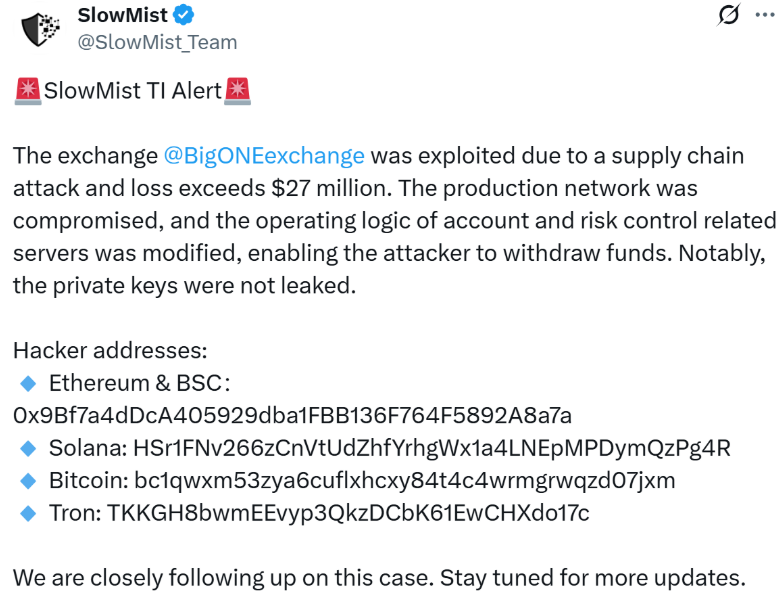778x596 pixels.
Task: Click the diamond bullet beside Bitcoin
Action: [x=27, y=480]
